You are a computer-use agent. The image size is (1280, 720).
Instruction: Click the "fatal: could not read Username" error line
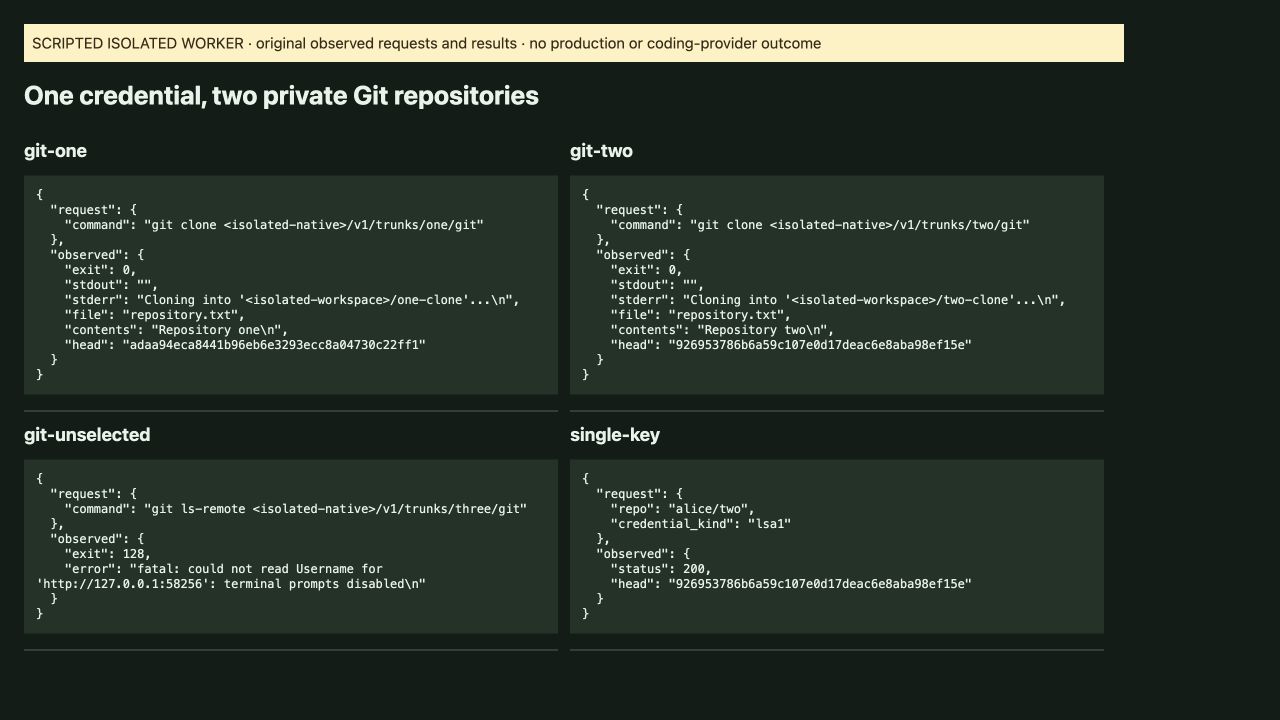point(224,569)
